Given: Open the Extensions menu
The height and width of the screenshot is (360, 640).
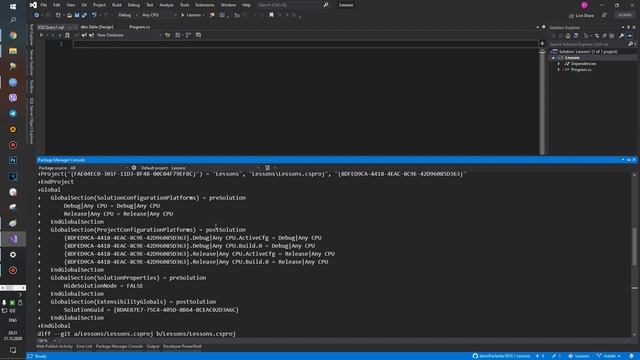Looking at the screenshot, I should (x=205, y=5).
